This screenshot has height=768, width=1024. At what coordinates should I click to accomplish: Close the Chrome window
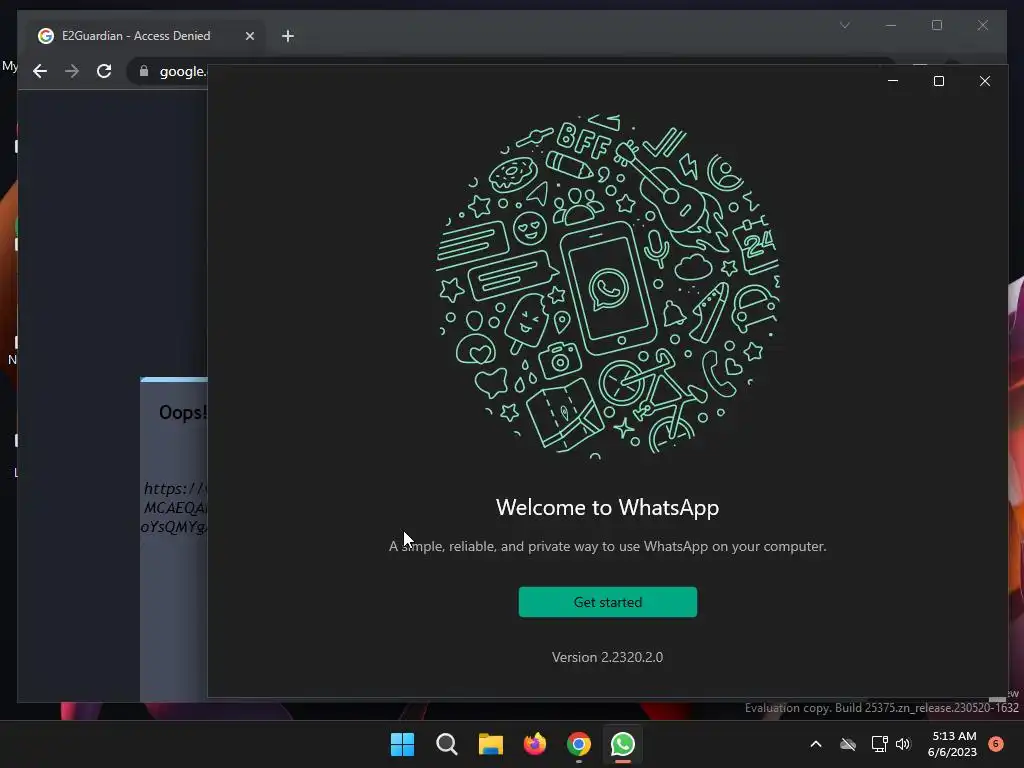click(983, 25)
